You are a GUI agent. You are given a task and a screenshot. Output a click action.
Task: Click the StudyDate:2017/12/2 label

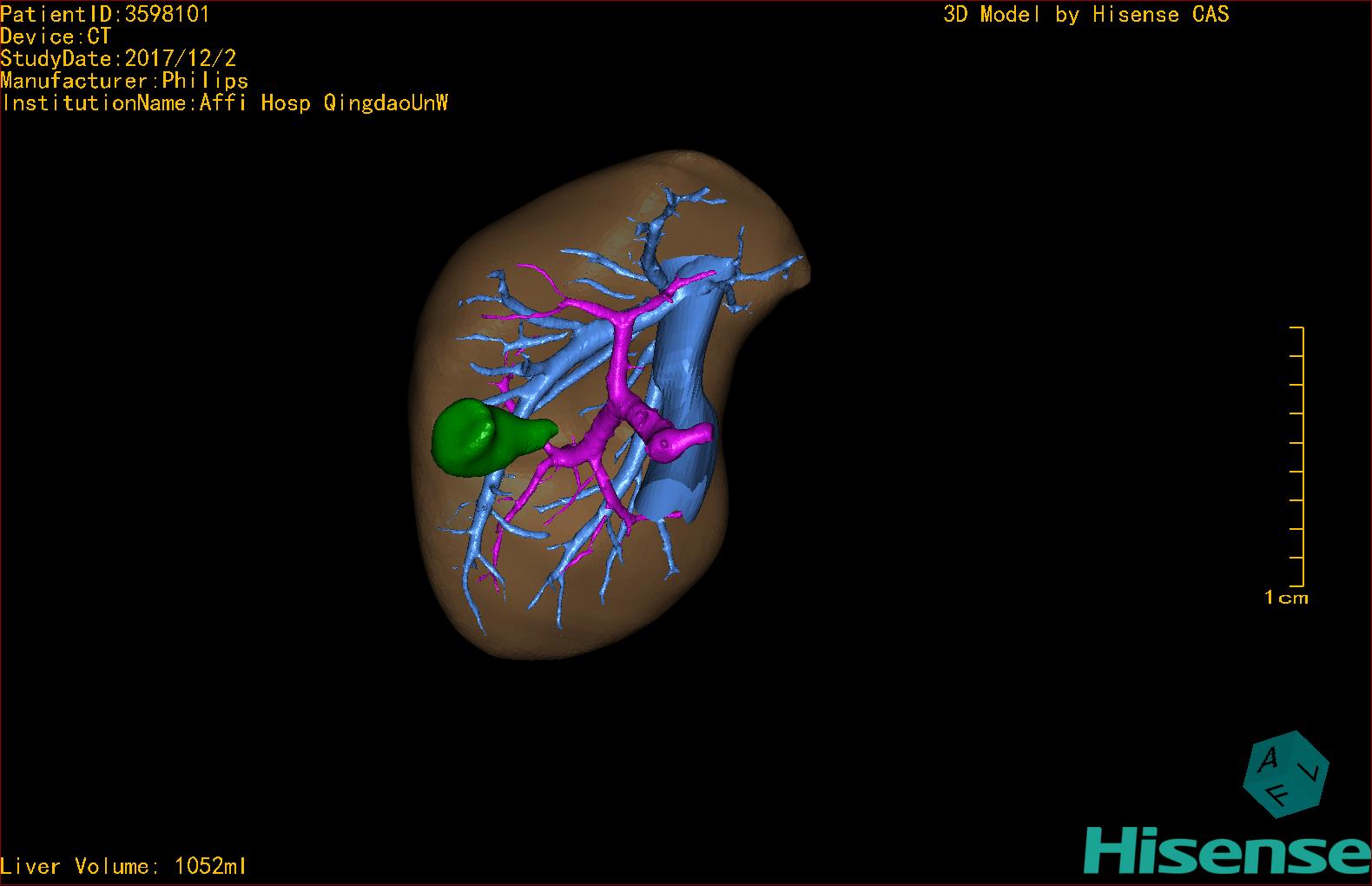118,59
